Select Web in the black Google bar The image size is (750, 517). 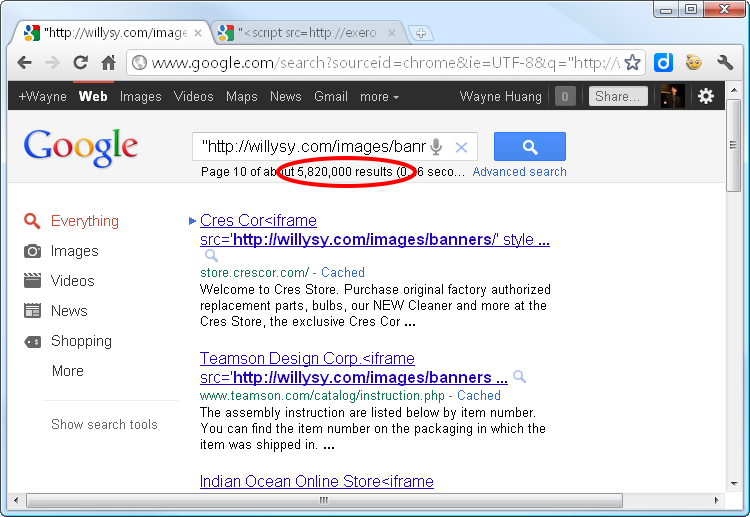point(93,96)
